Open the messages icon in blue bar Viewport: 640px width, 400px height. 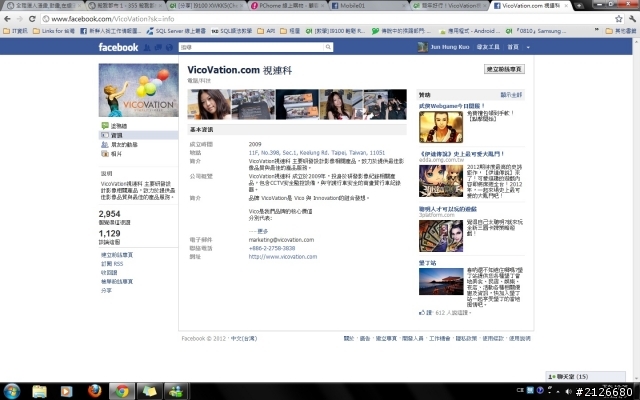click(158, 47)
